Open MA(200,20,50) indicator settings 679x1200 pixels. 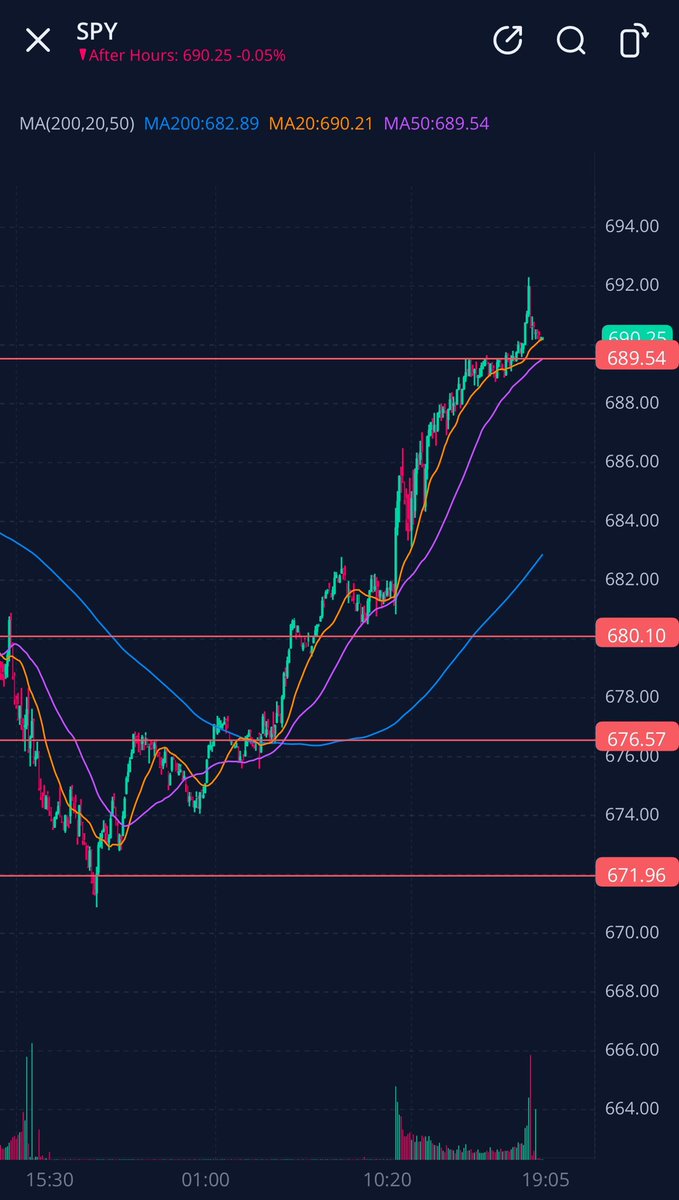[77, 124]
